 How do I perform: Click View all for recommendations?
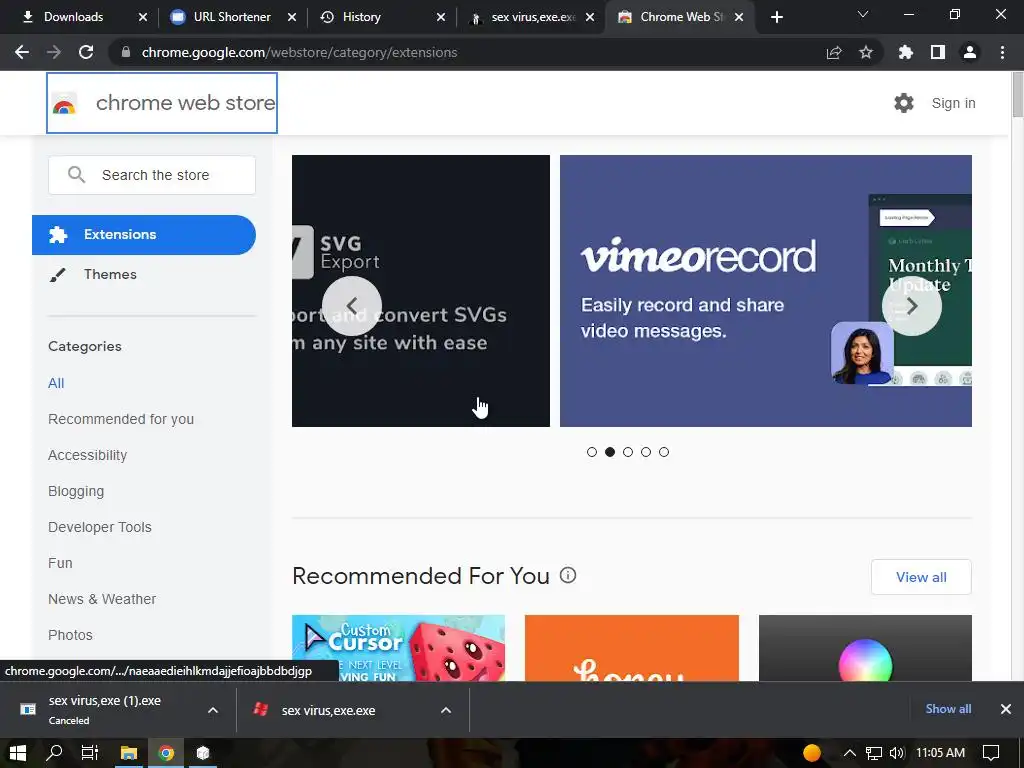[921, 577]
